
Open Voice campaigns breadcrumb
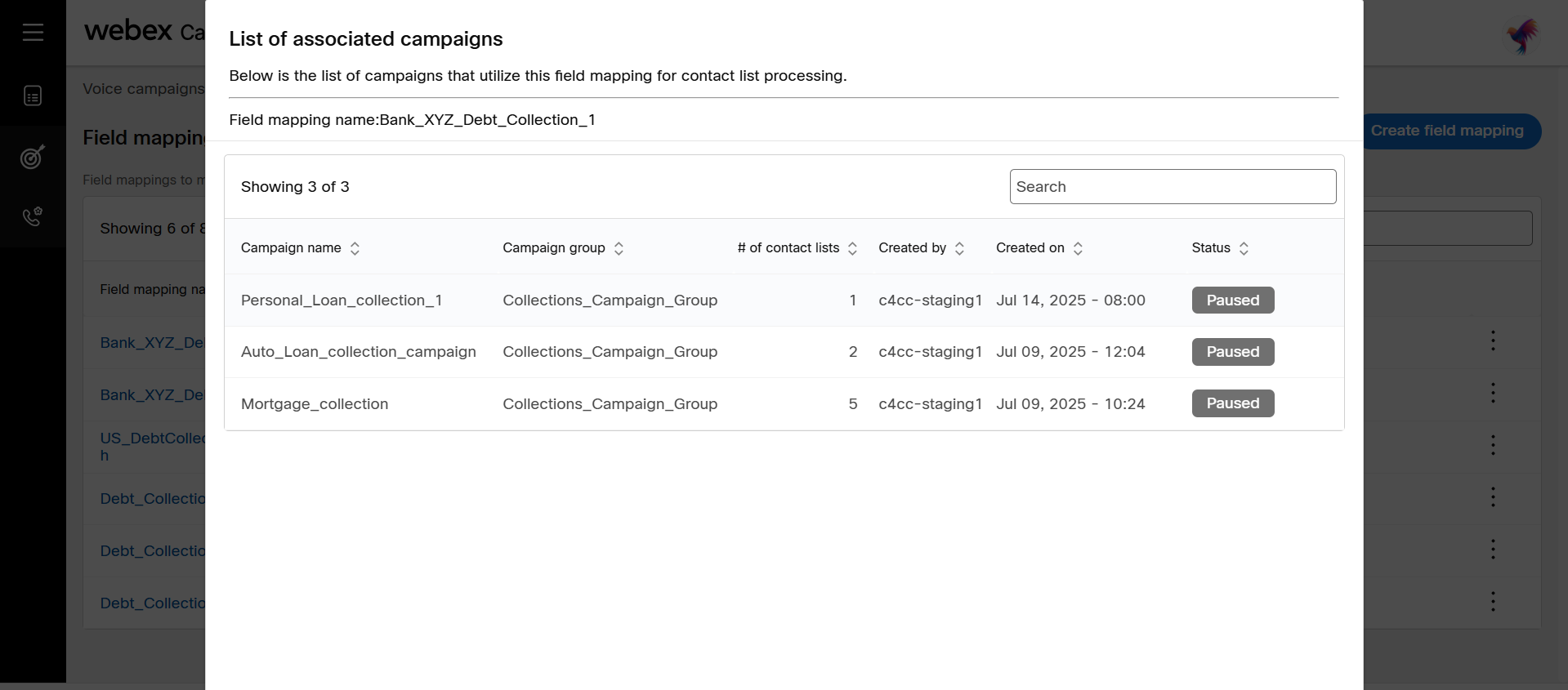click(143, 89)
